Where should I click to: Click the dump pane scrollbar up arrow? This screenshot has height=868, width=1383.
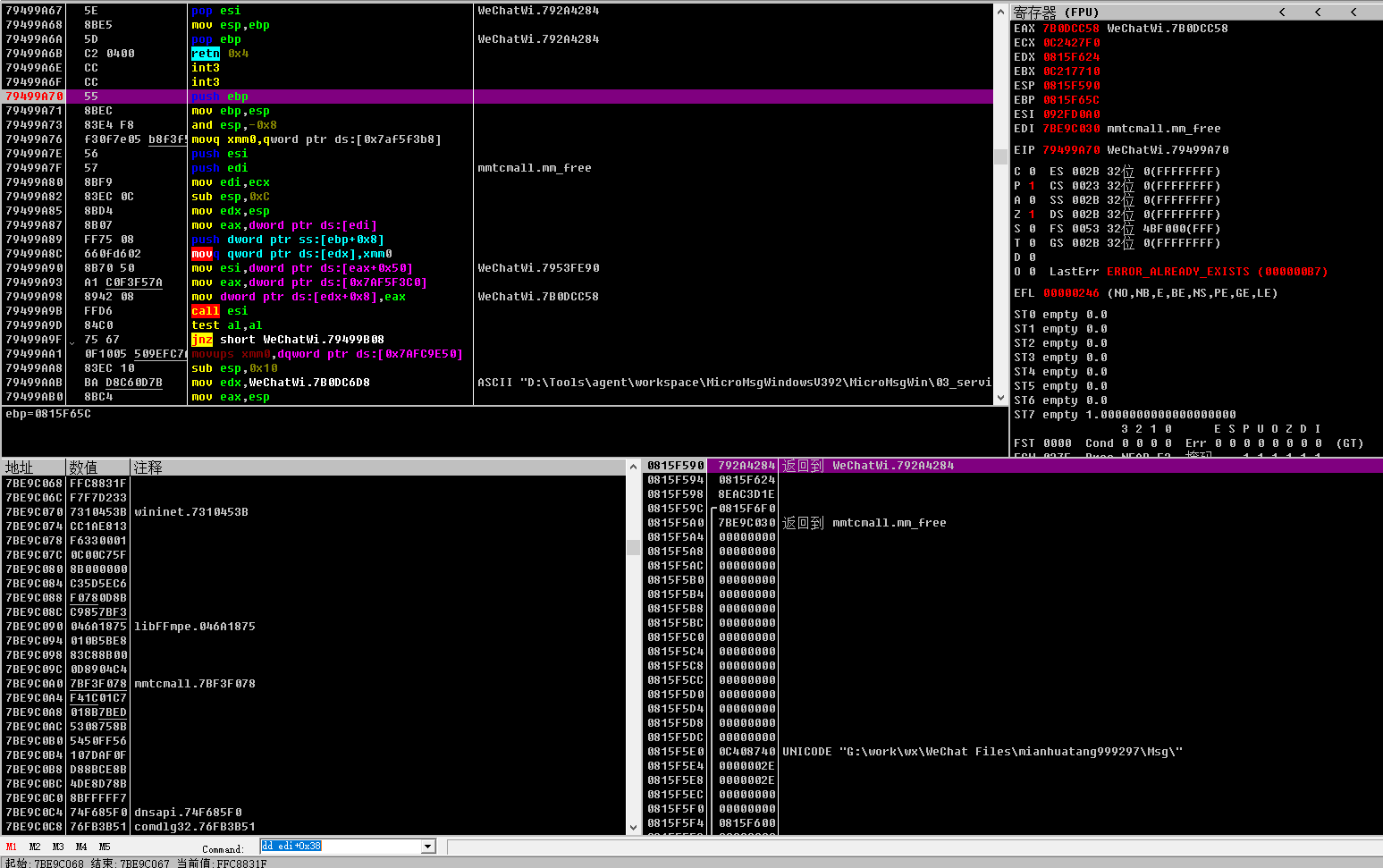[634, 466]
